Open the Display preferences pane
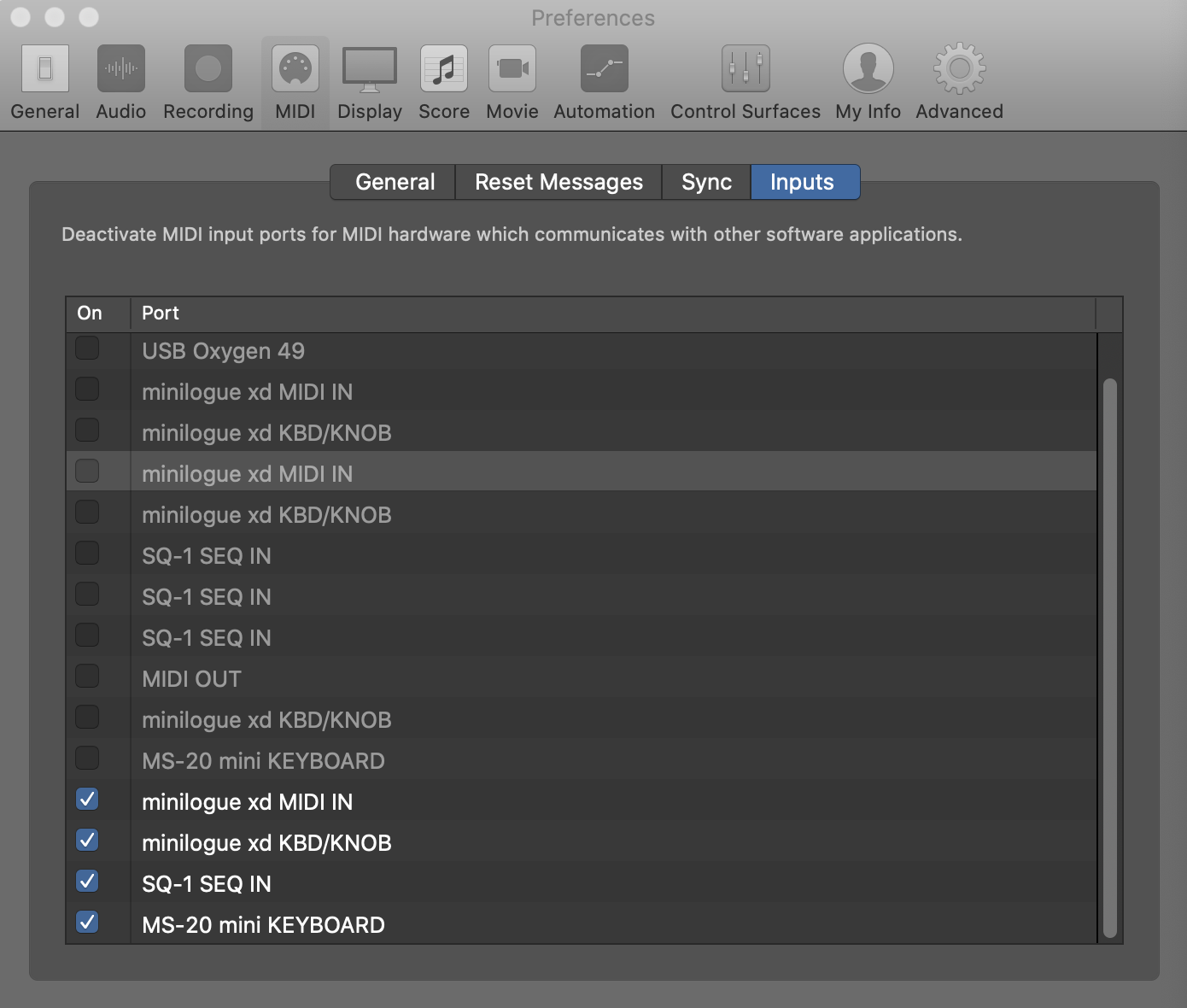 pos(370,83)
